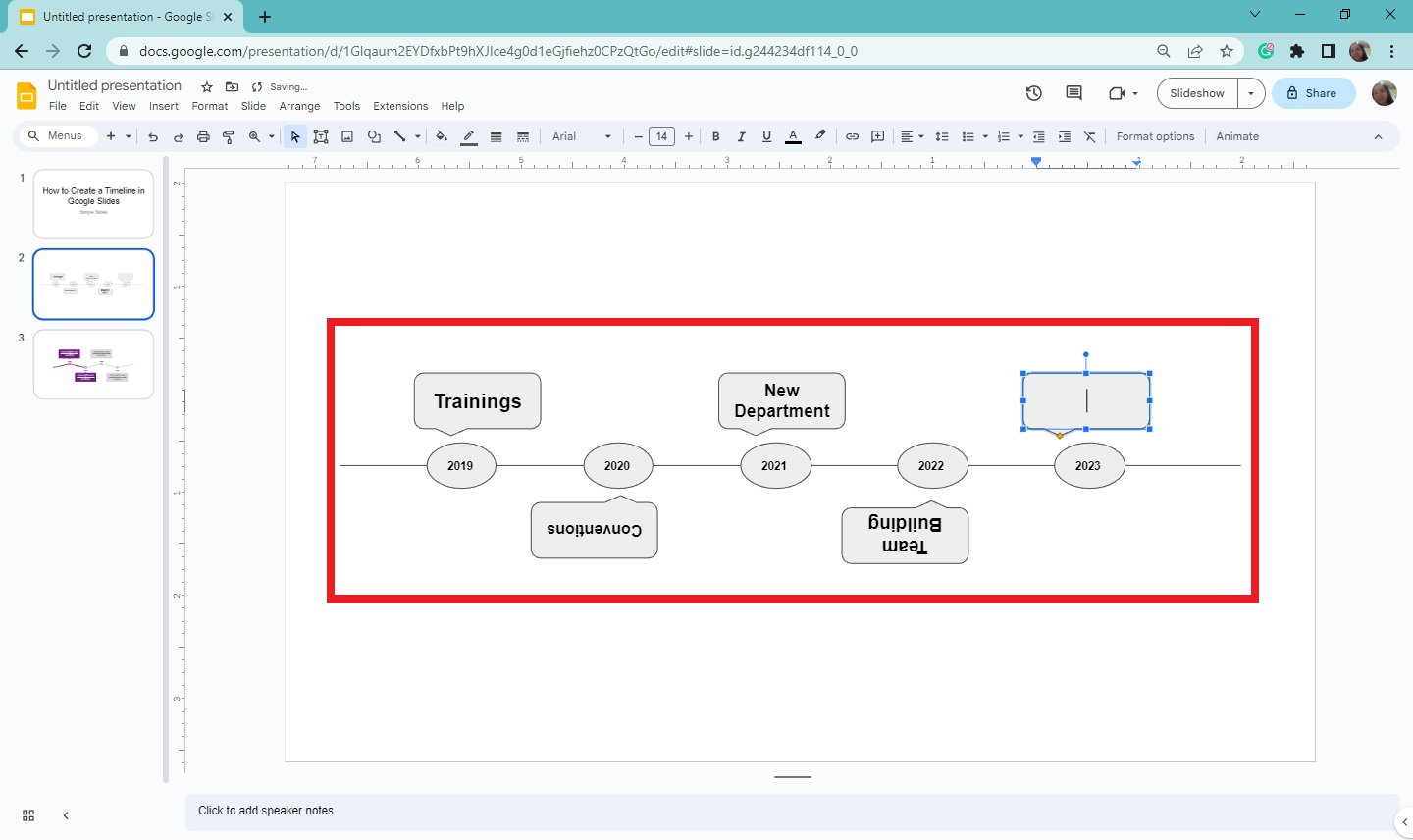Open the Arial font dropdown
1413x840 pixels.
tap(582, 137)
